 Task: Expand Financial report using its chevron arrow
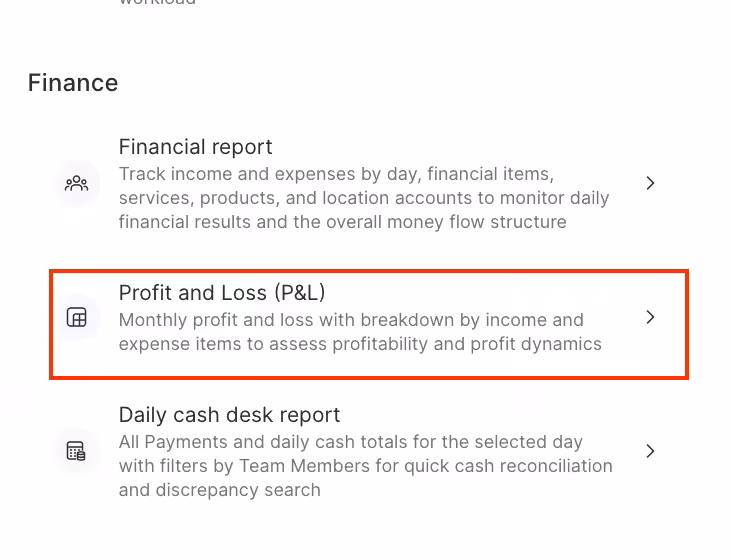tap(650, 183)
